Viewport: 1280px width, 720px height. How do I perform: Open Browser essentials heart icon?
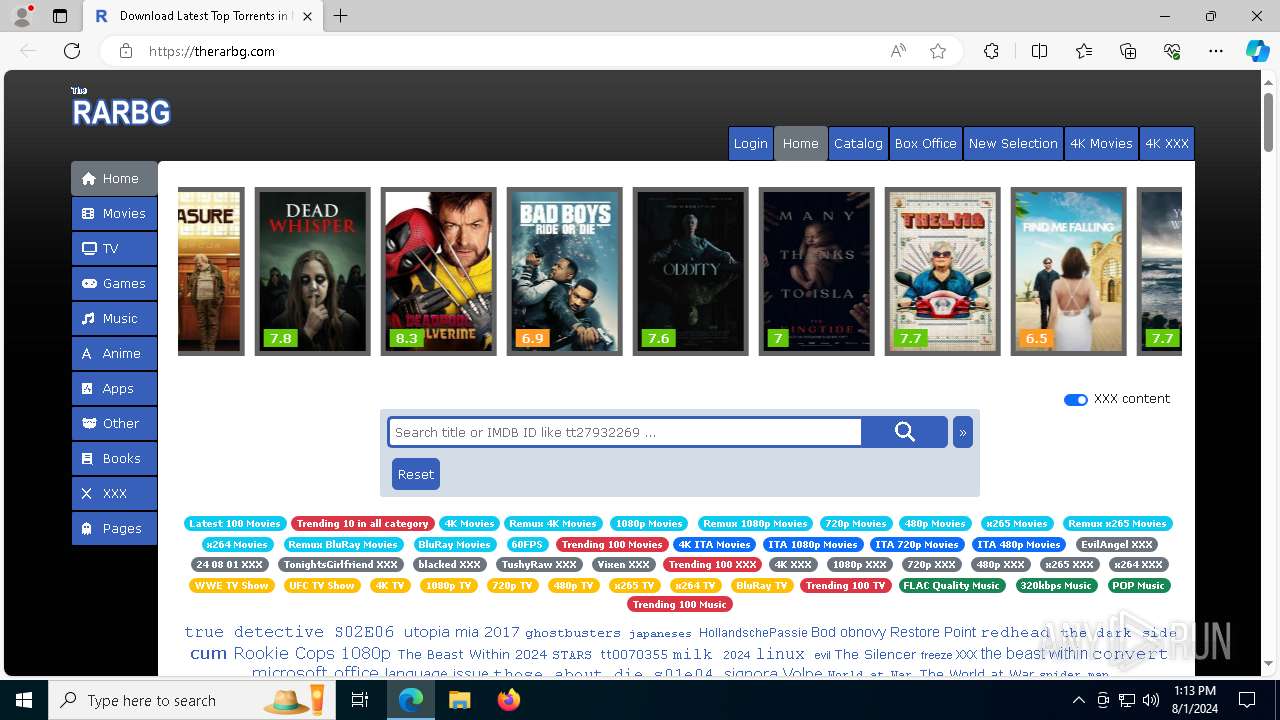click(1172, 51)
